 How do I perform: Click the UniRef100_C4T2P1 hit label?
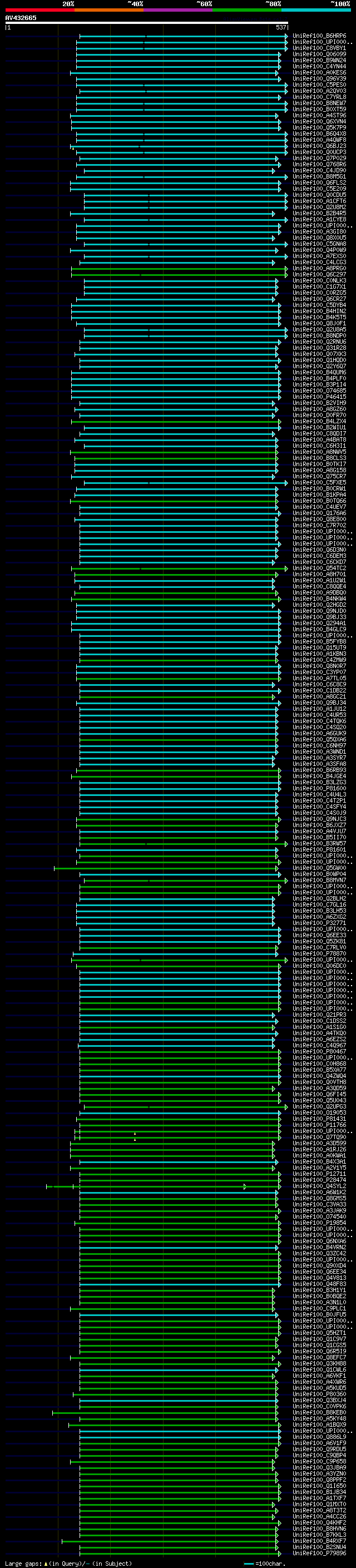[319, 800]
